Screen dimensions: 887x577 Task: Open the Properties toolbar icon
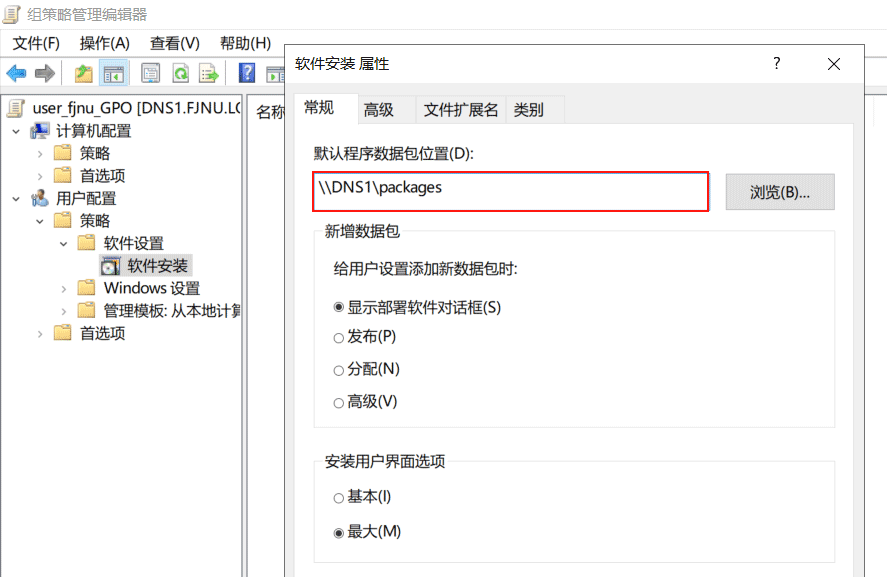[x=150, y=73]
